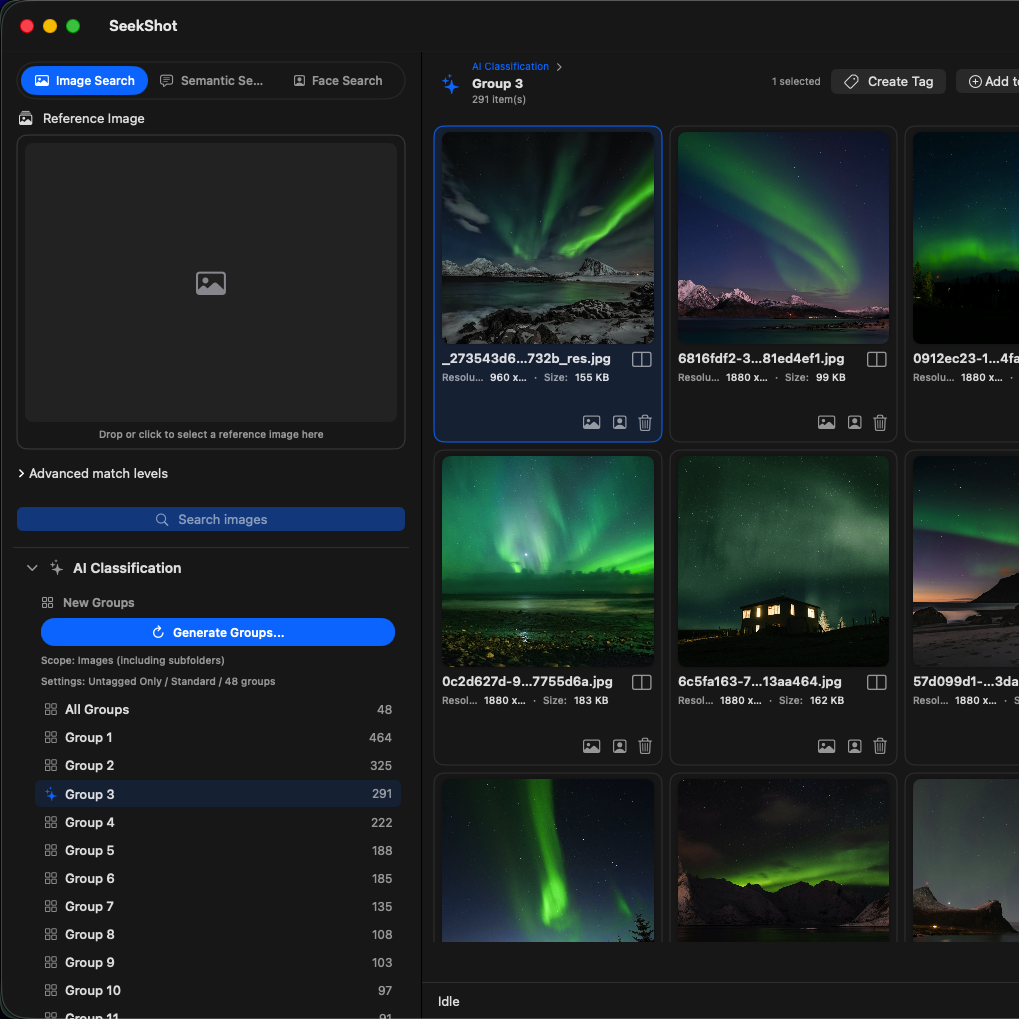Viewport: 1019px width, 1019px height.
Task: Click the 'Size: 155 KB' text
Action: (576, 378)
